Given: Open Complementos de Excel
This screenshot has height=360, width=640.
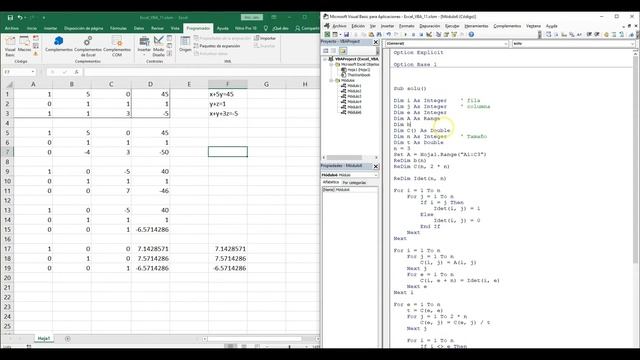Looking at the screenshot, I should pyautogui.click(x=88, y=46).
